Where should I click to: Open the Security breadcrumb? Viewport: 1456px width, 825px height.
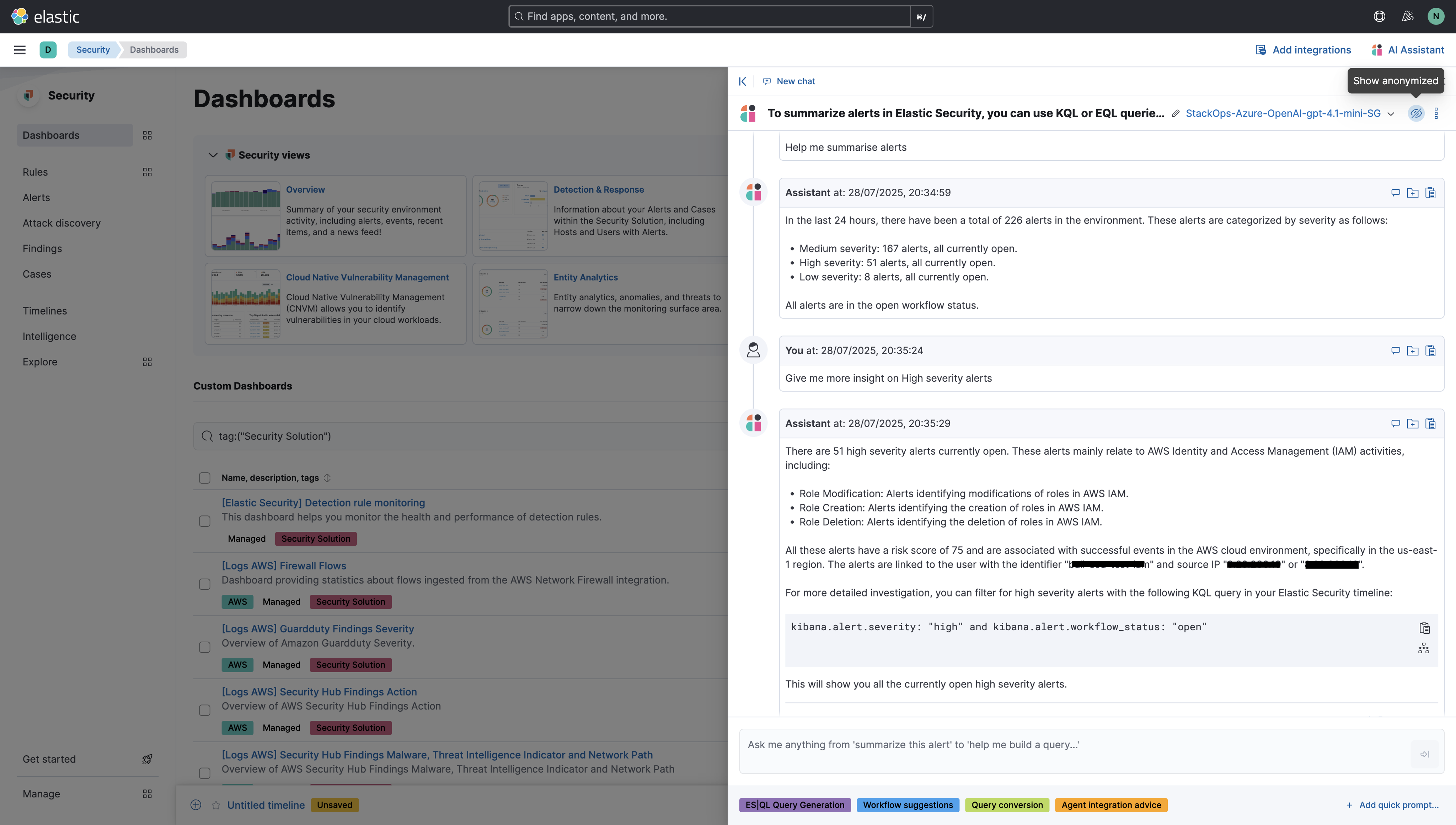click(x=92, y=50)
